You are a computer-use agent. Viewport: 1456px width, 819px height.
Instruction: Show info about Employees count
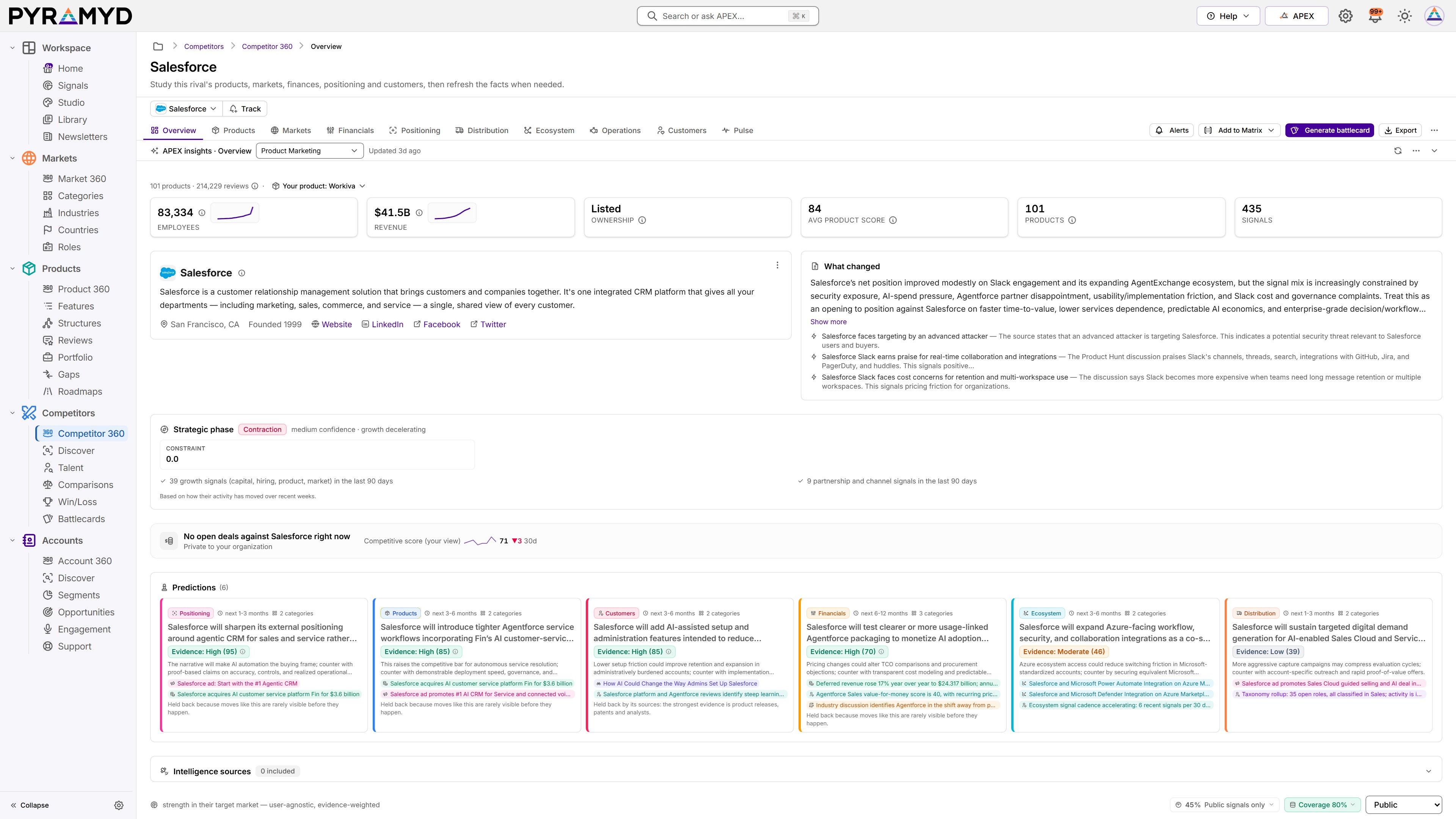tap(202, 212)
